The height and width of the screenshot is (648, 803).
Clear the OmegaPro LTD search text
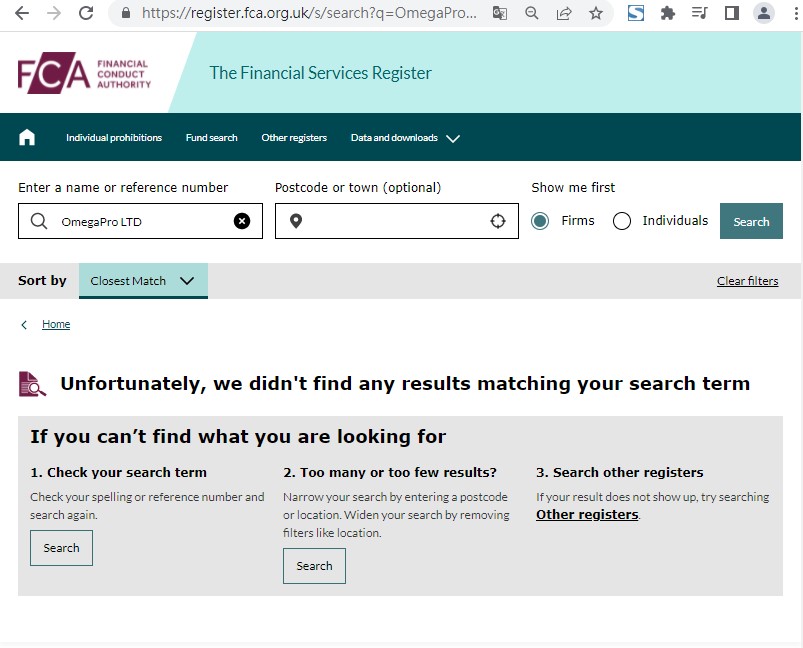tap(242, 221)
